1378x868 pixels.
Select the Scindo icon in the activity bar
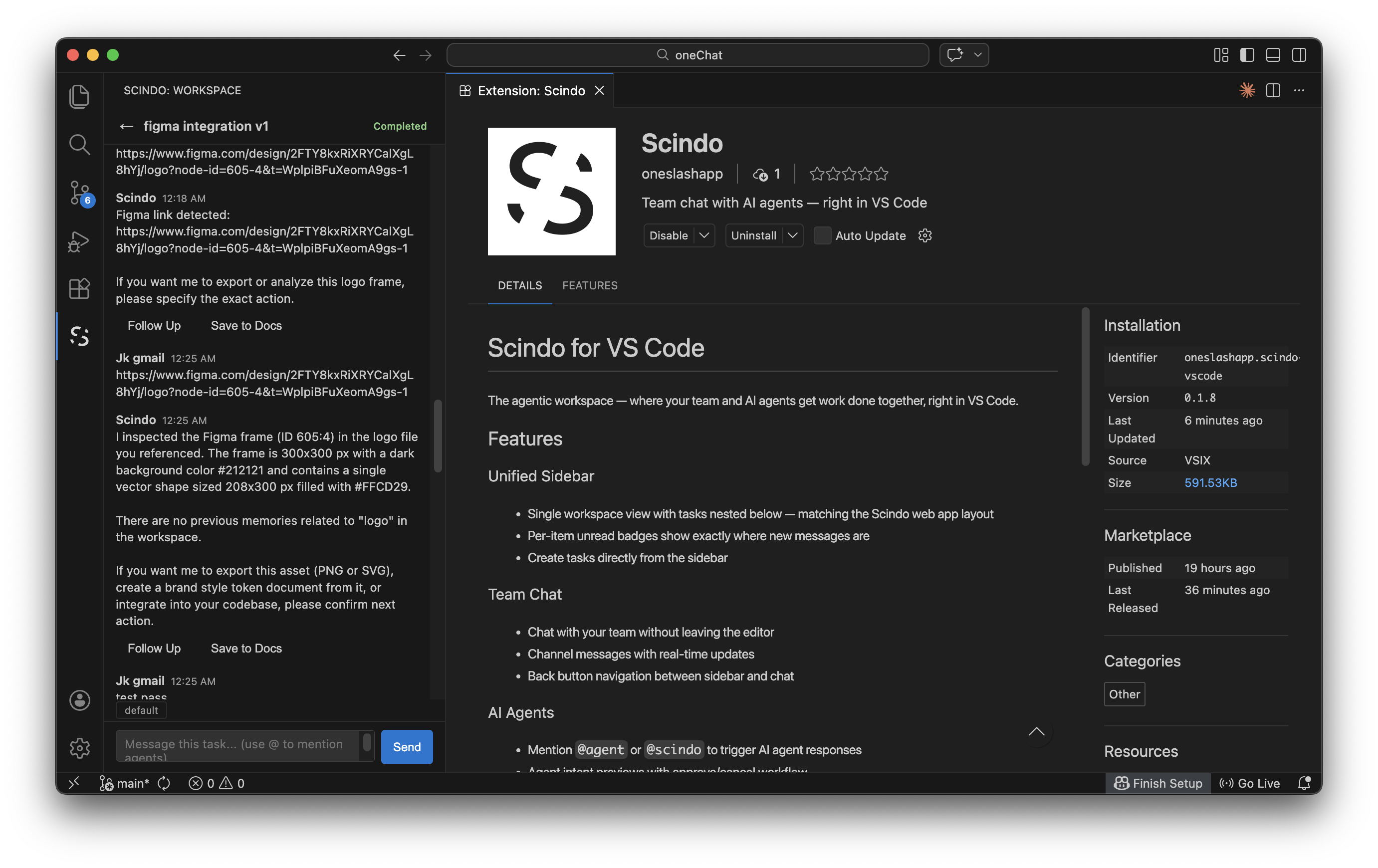pyautogui.click(x=79, y=336)
